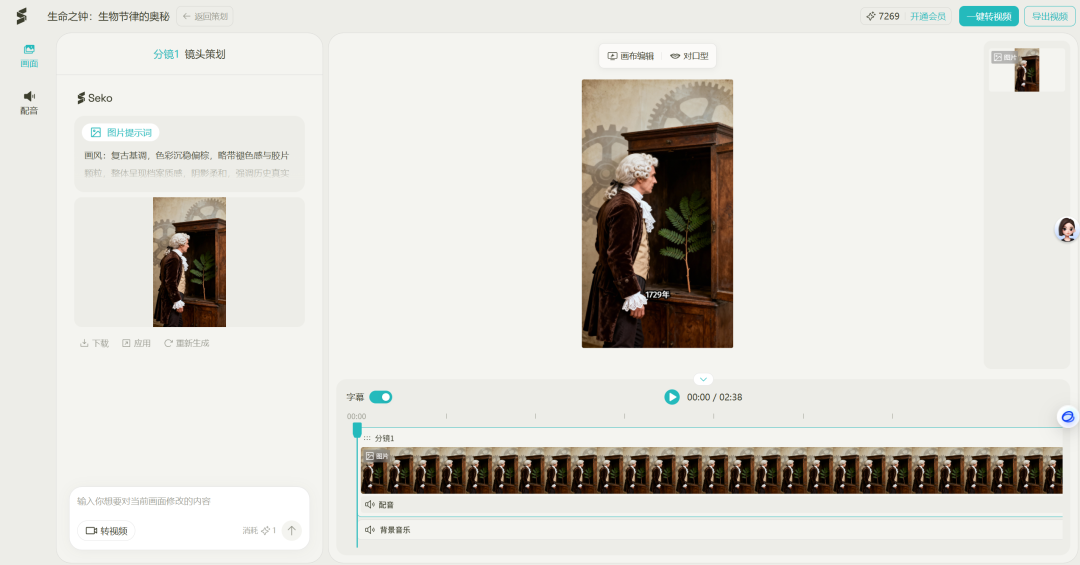Screen dimensions: 1080x565
Task: Open the 配音 voiceover panel in sidebar
Action: 29,102
